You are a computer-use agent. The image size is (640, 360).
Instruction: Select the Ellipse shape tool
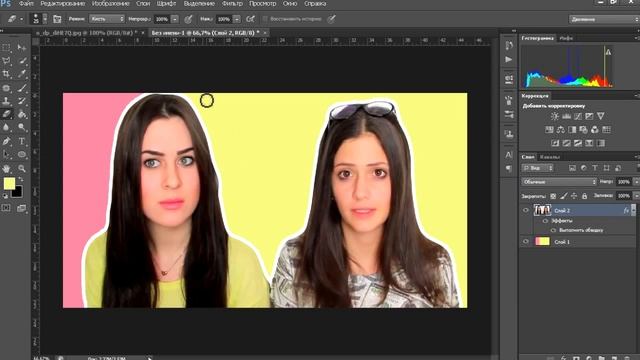(22, 154)
